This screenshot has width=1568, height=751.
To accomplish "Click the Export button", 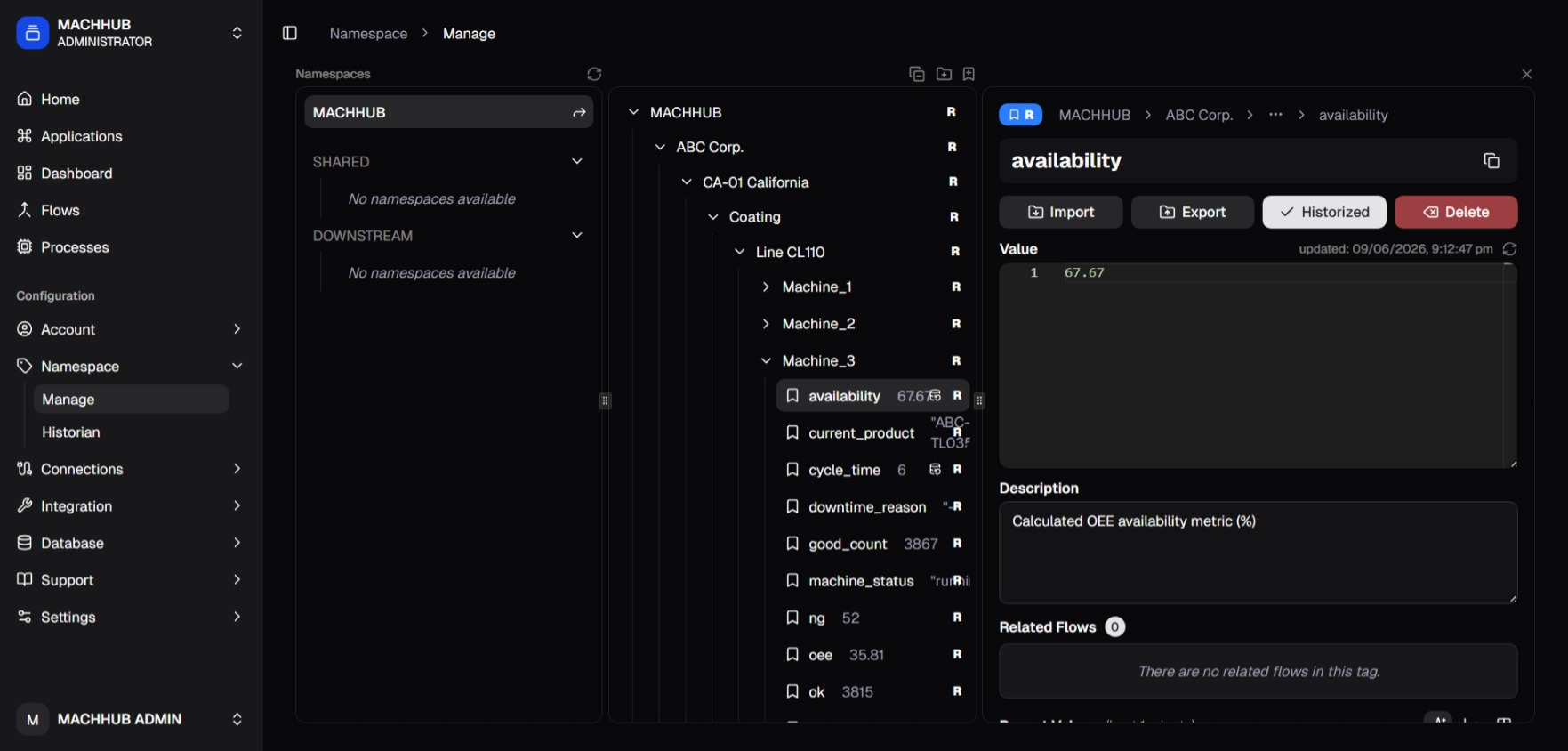I will point(1192,212).
